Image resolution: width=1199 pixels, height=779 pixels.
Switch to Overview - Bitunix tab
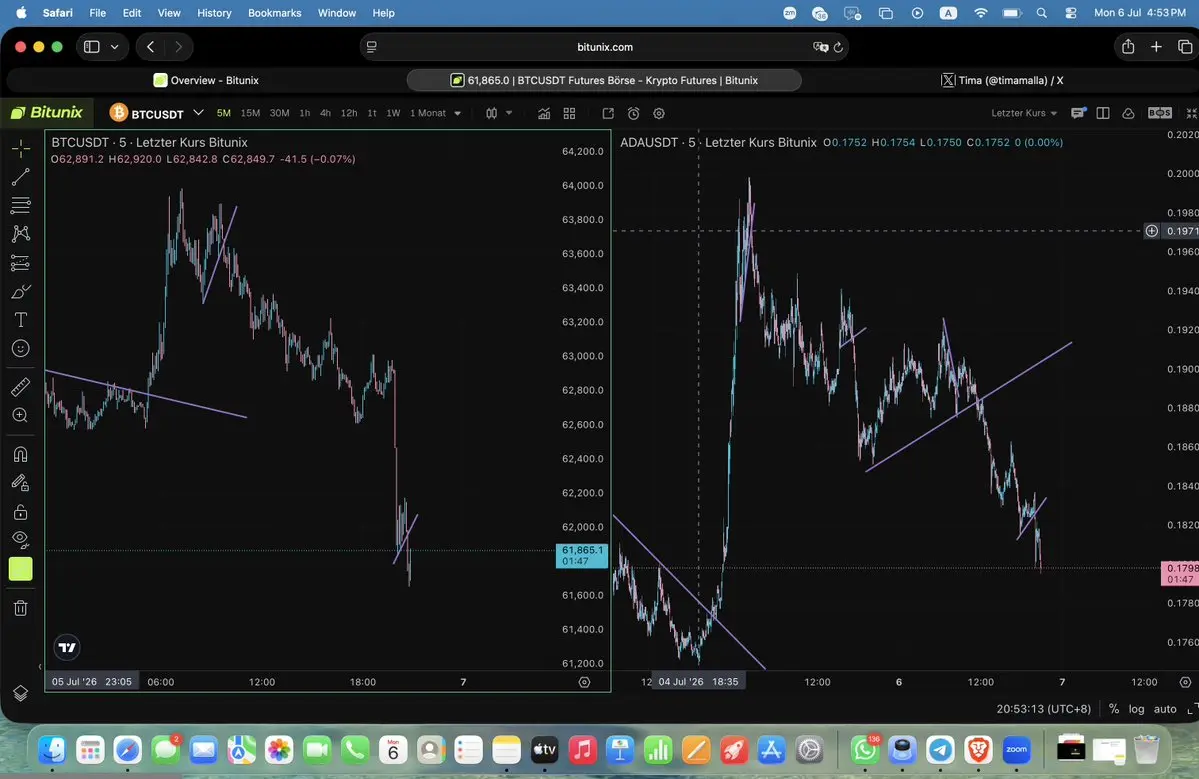pos(206,80)
